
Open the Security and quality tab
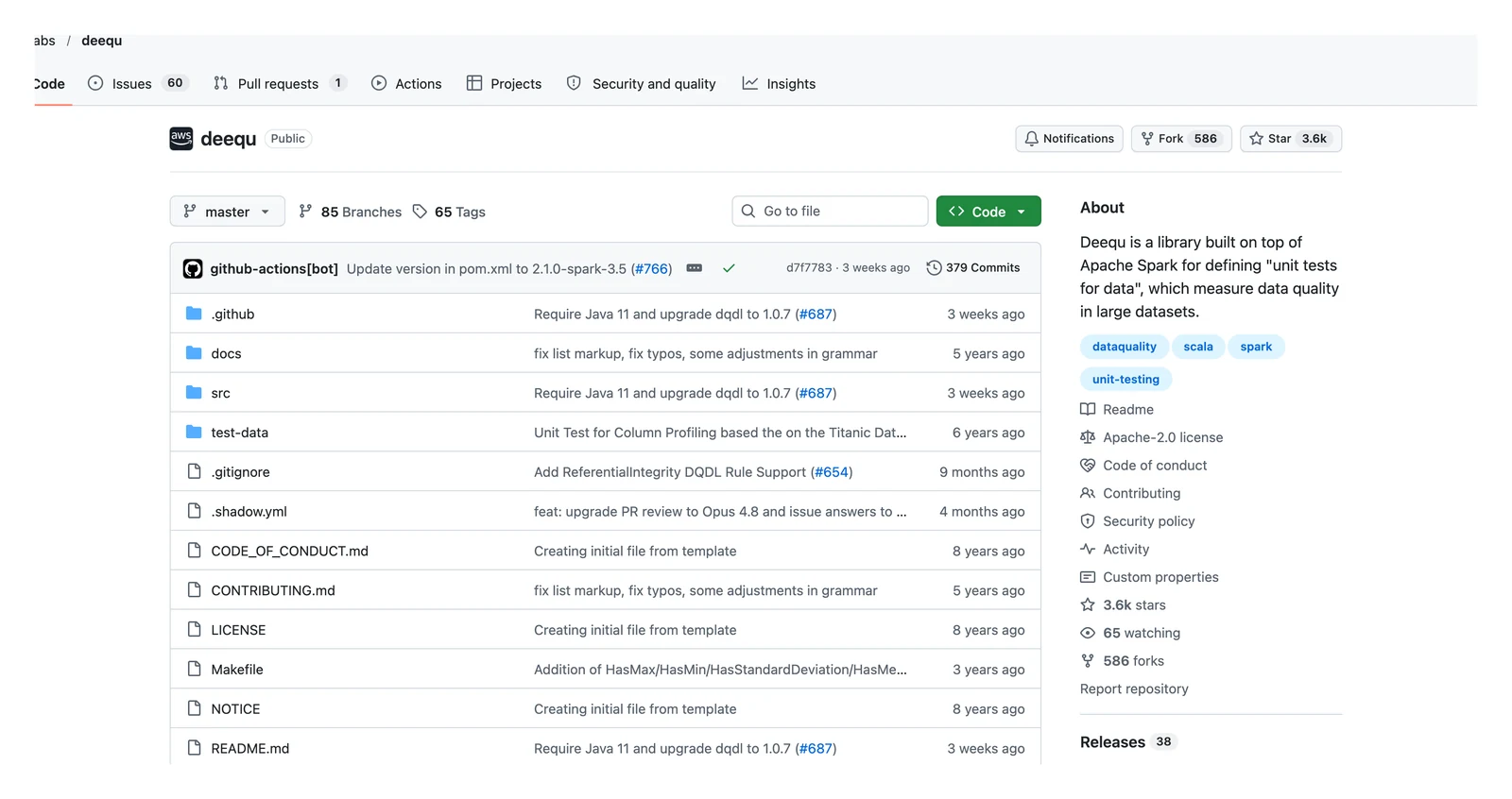tap(642, 83)
